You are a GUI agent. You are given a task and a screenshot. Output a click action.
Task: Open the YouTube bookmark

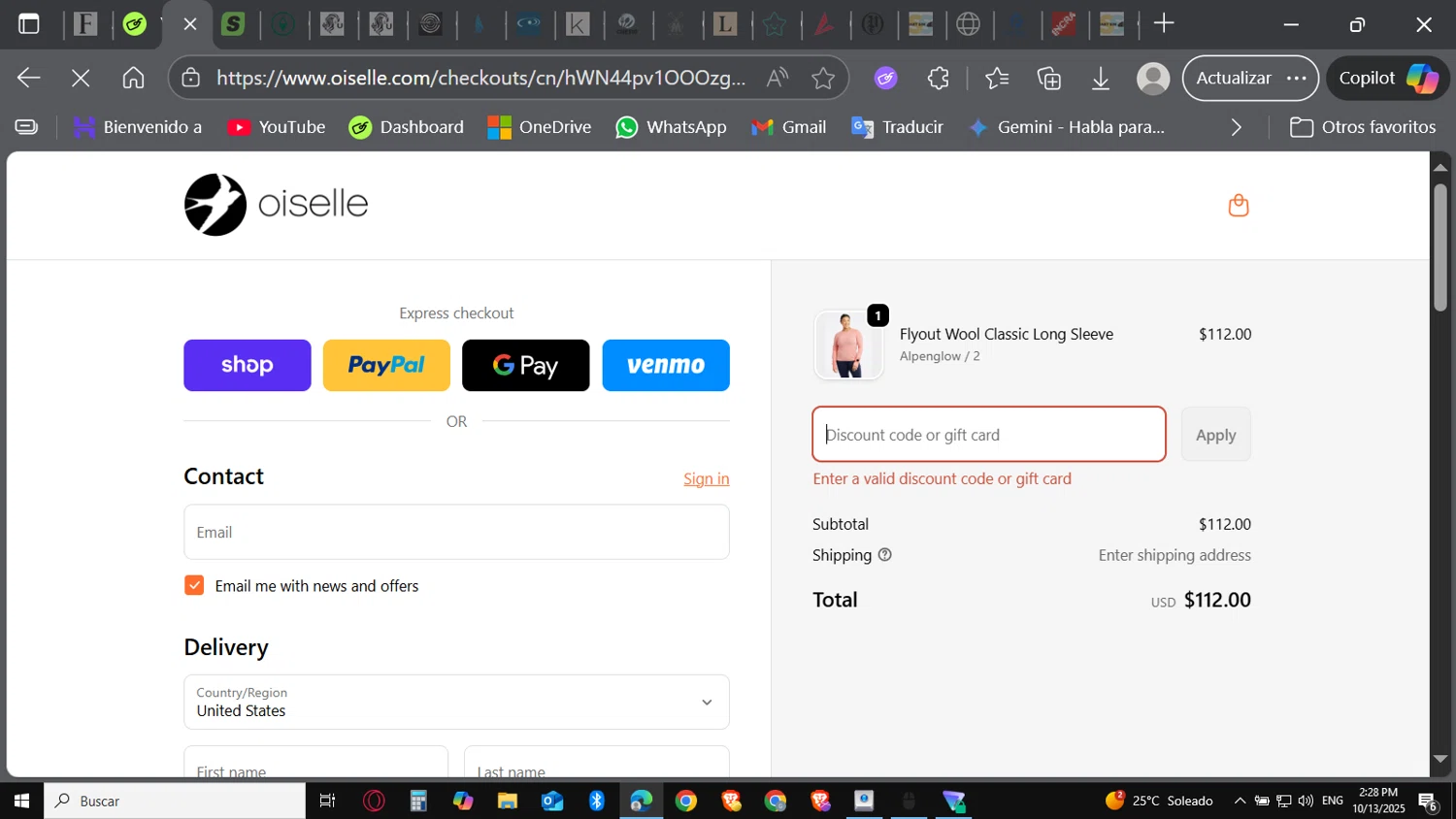(x=277, y=127)
